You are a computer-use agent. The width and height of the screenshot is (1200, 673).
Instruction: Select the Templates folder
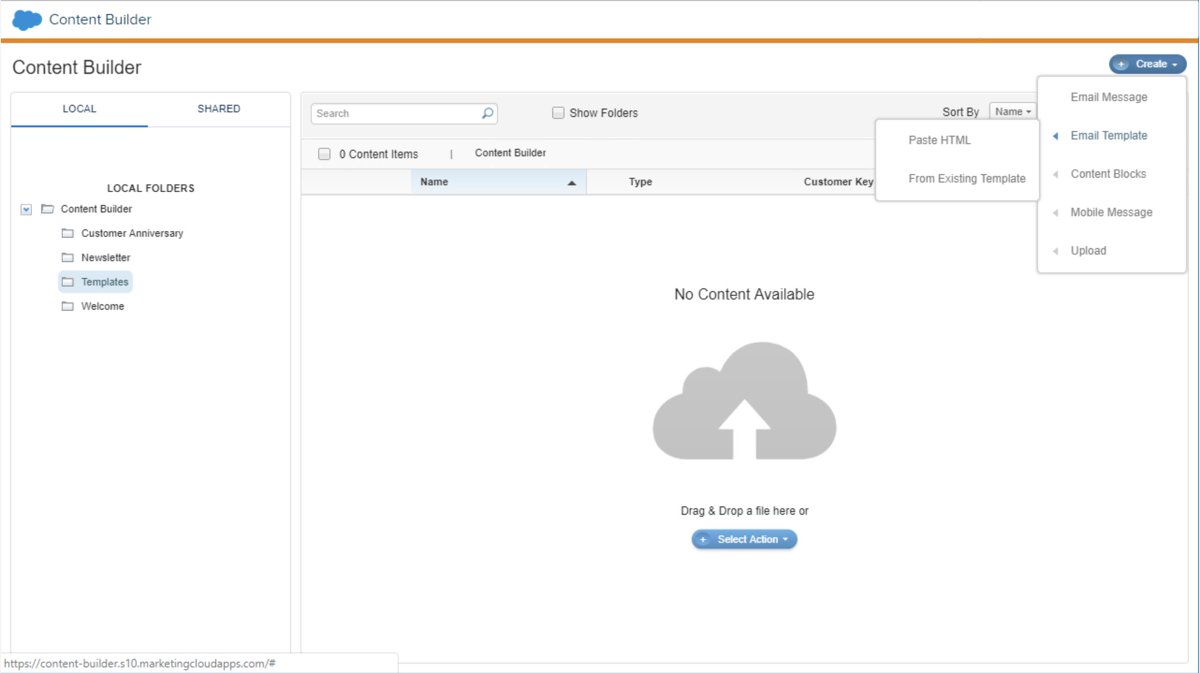coord(105,282)
